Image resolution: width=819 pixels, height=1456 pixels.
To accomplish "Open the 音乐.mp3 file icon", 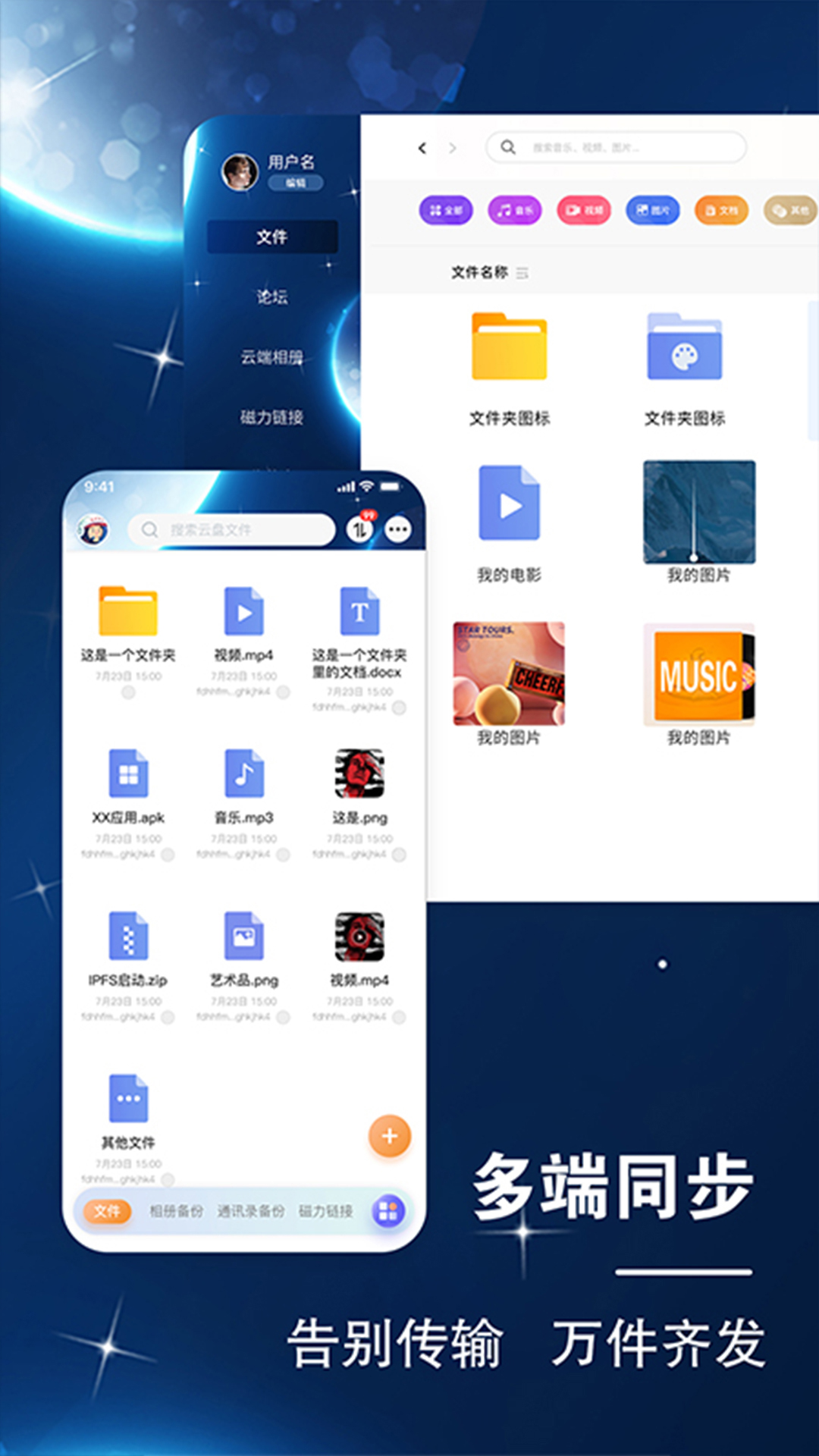I will (x=243, y=773).
